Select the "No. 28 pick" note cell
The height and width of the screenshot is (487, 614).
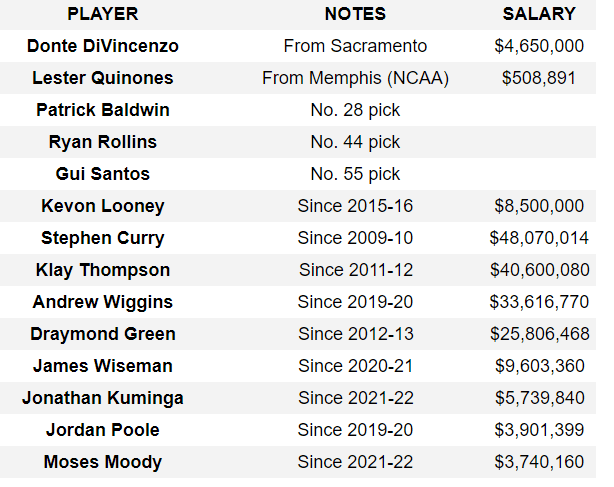(355, 110)
